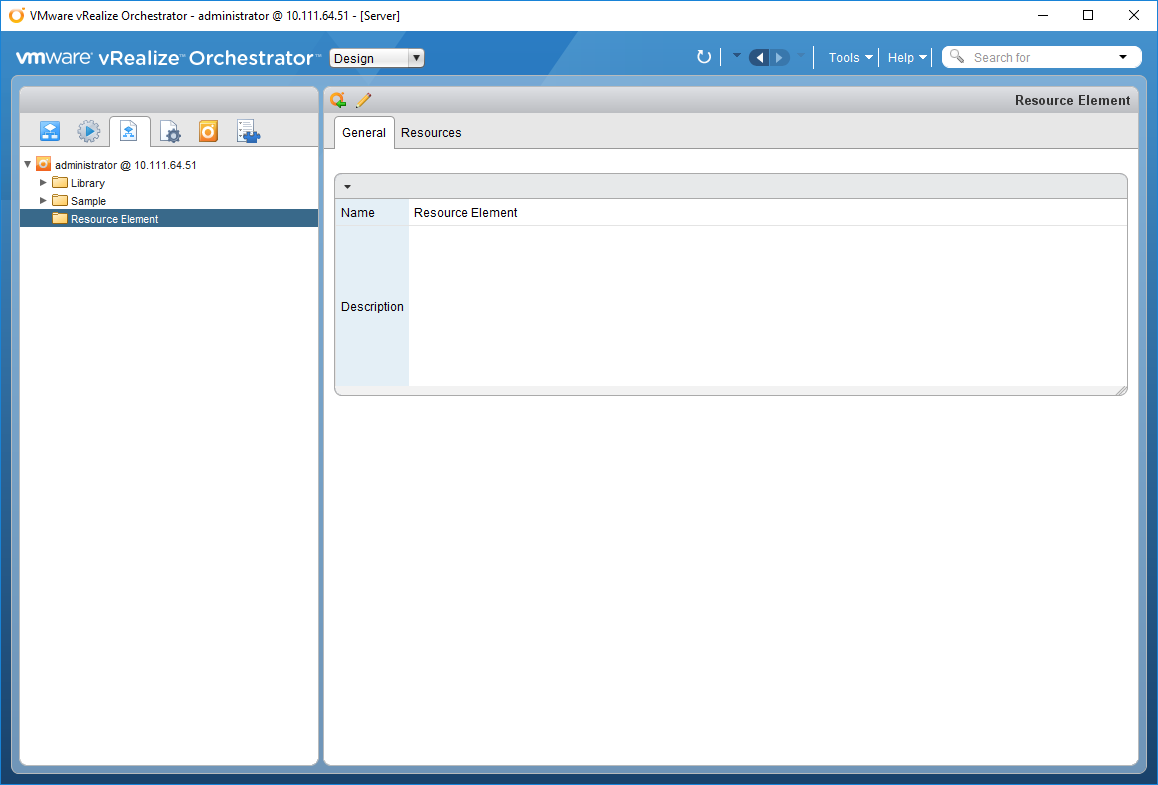Select the Resource Element folder in tree
Screen dimensions: 1158x785
coord(114,219)
